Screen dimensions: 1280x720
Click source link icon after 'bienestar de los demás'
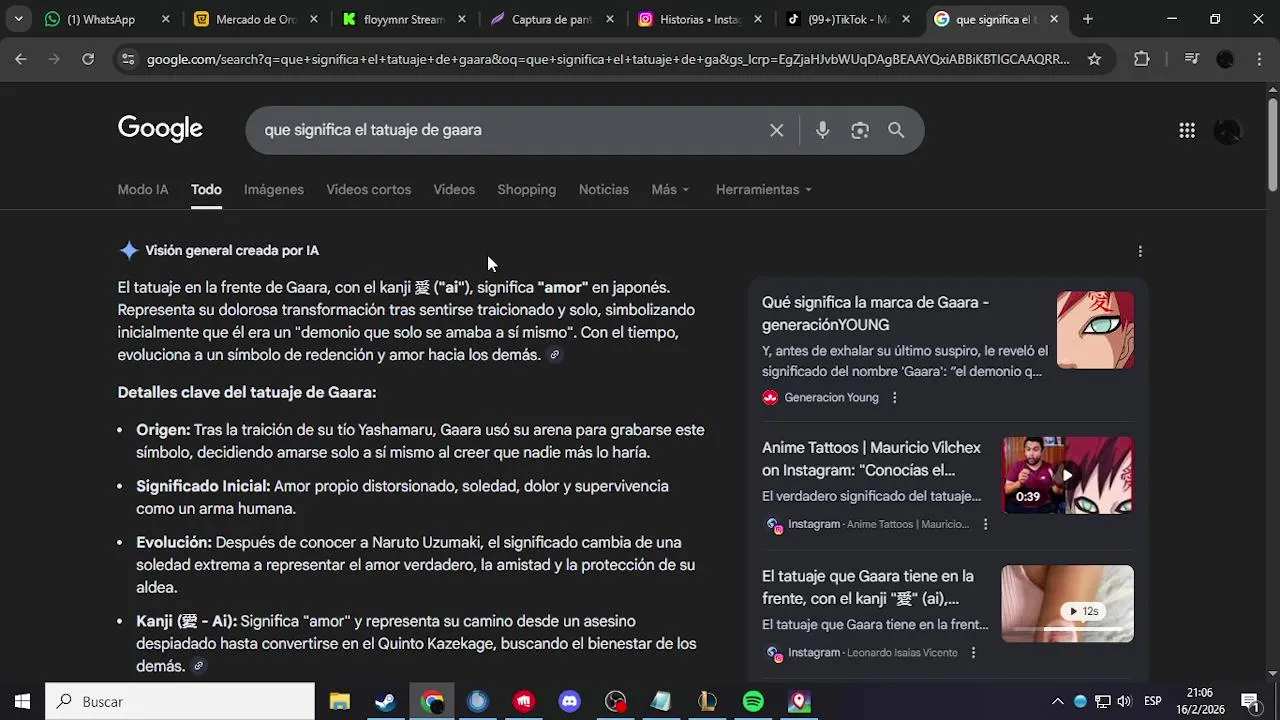pyautogui.click(x=198, y=666)
